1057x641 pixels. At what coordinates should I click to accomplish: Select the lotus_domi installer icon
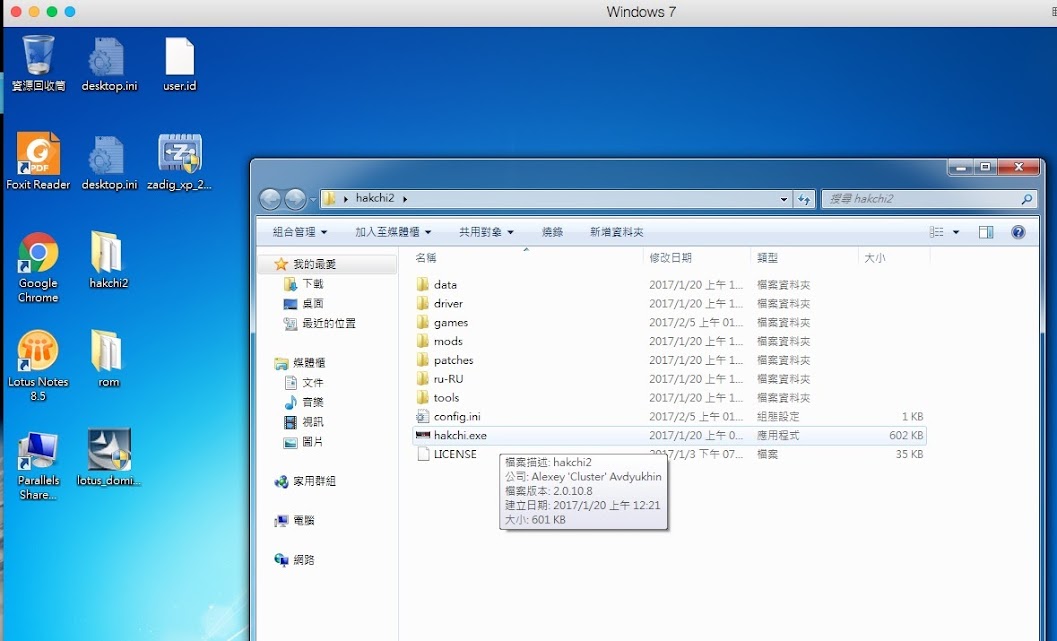109,458
